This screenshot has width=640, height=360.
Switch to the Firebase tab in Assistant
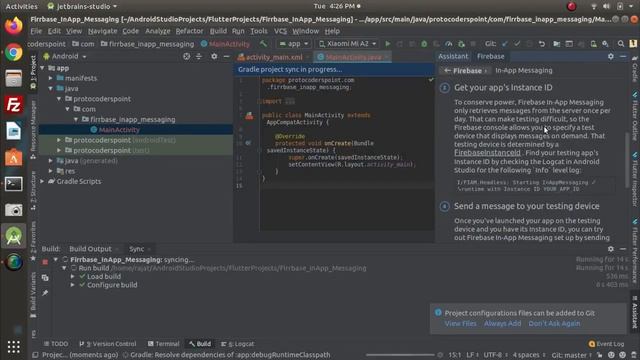(490, 56)
